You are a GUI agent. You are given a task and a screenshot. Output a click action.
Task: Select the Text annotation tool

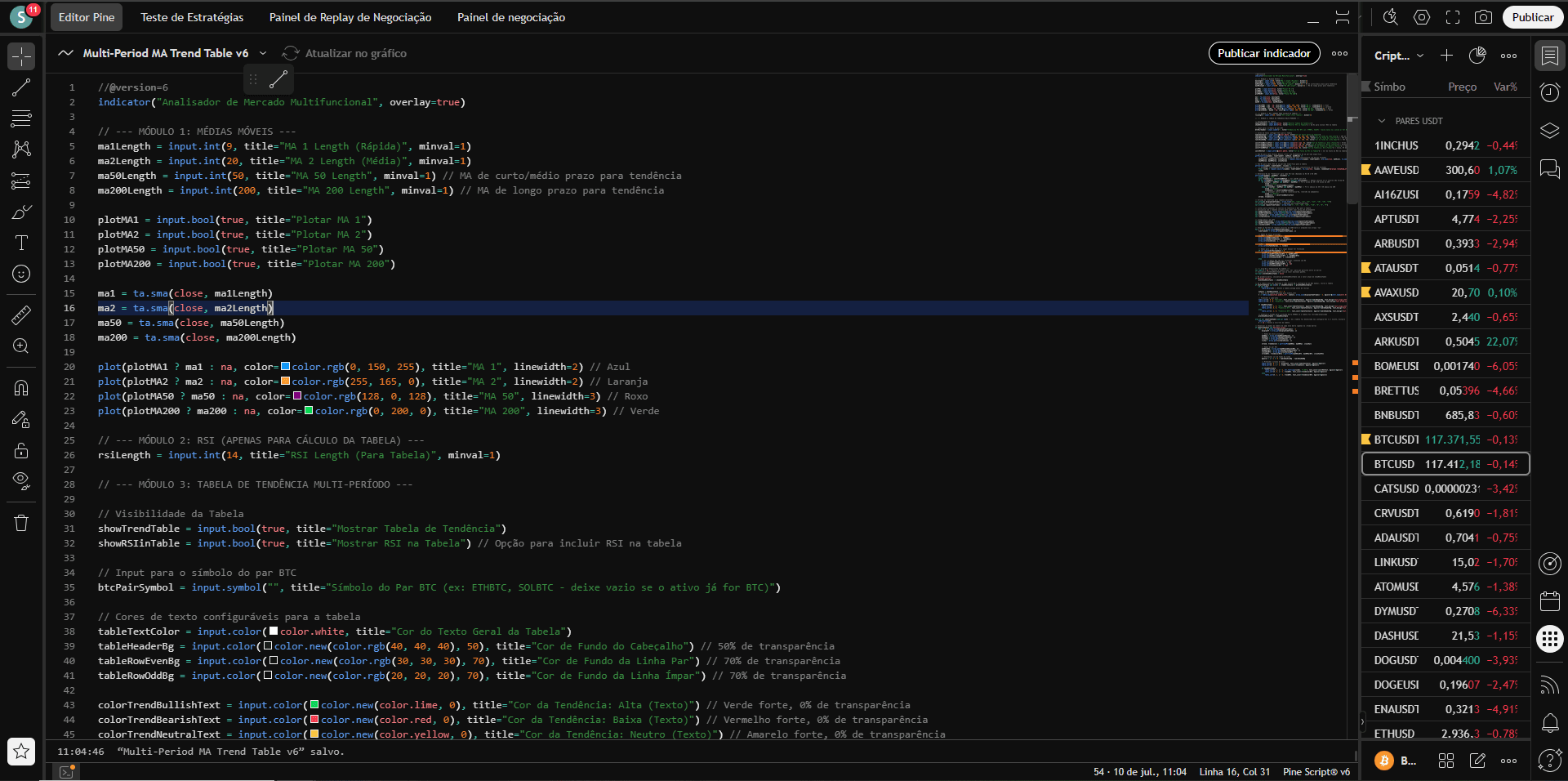pyautogui.click(x=21, y=243)
